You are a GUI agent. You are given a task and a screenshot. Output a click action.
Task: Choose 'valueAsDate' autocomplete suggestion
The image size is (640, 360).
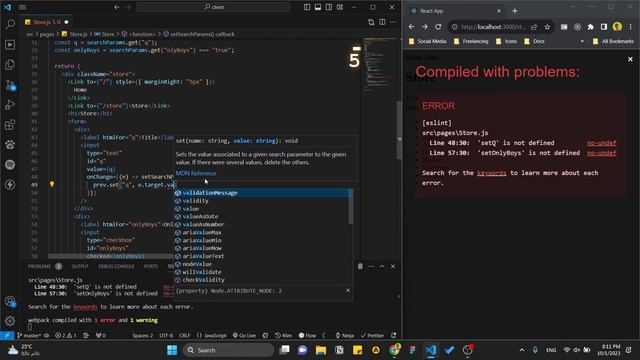click(261, 216)
